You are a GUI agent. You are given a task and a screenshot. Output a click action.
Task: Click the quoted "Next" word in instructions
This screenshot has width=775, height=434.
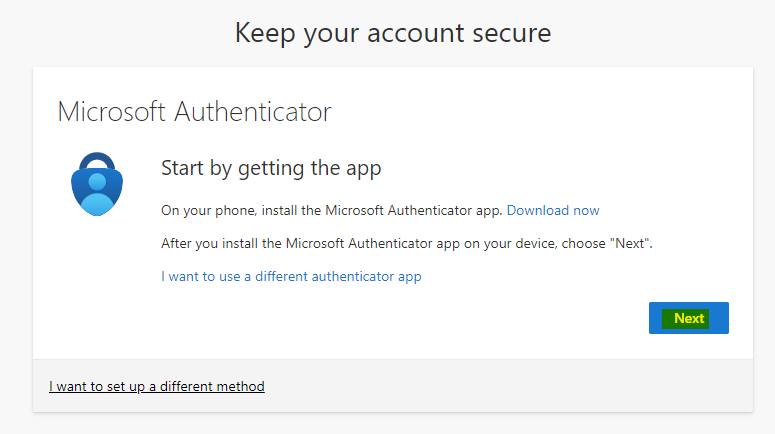tap(629, 244)
